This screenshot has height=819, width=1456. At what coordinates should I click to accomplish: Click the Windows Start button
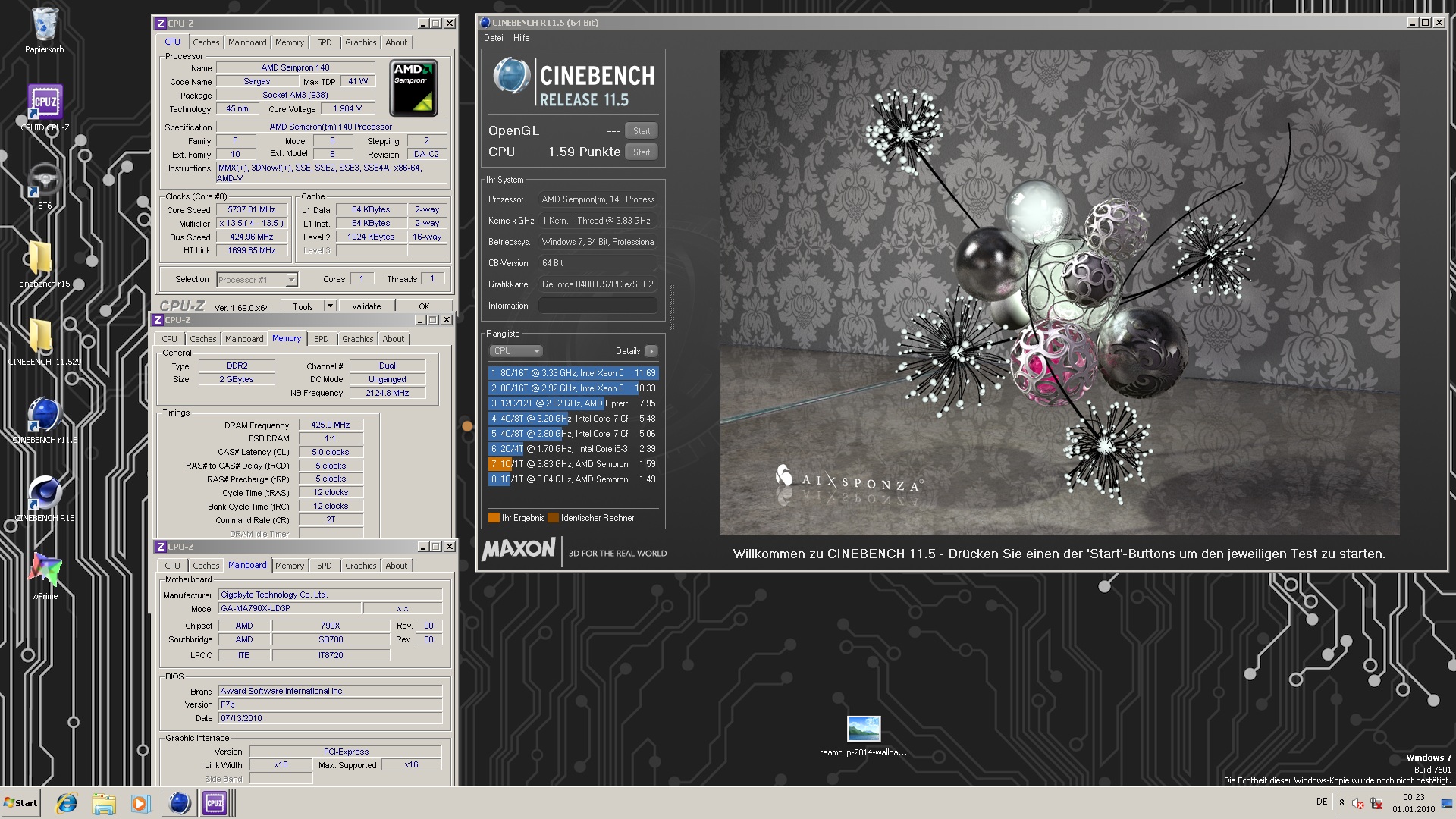20,803
